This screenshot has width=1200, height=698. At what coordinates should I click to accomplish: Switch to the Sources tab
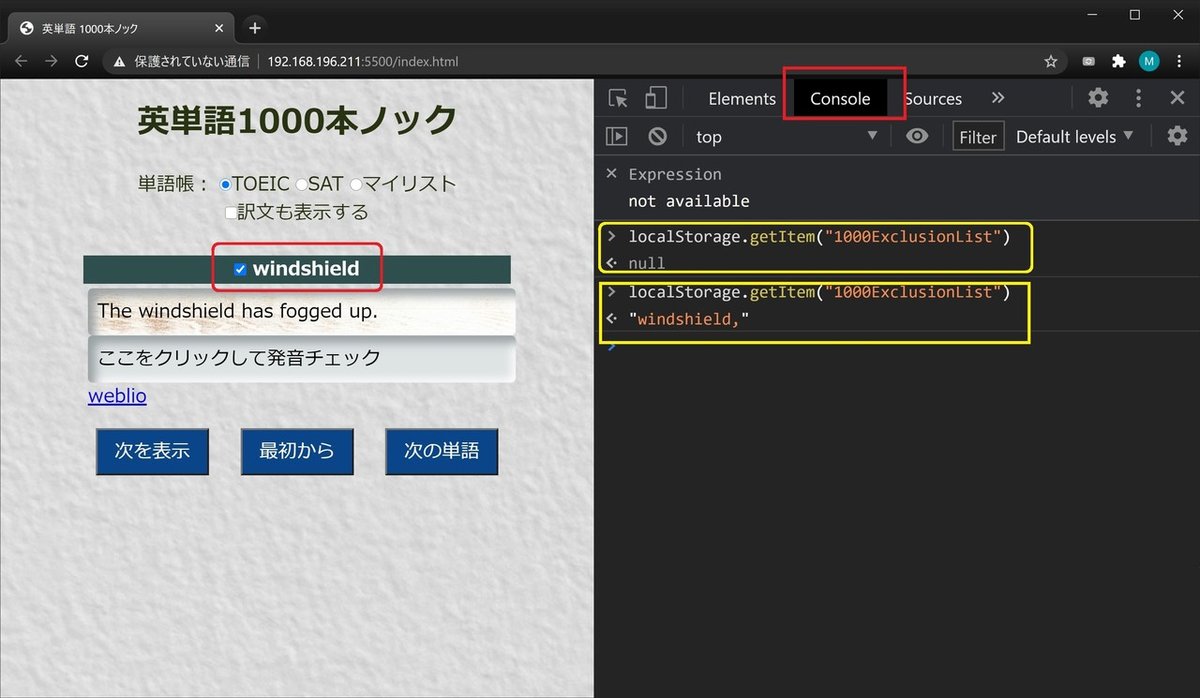click(x=933, y=99)
